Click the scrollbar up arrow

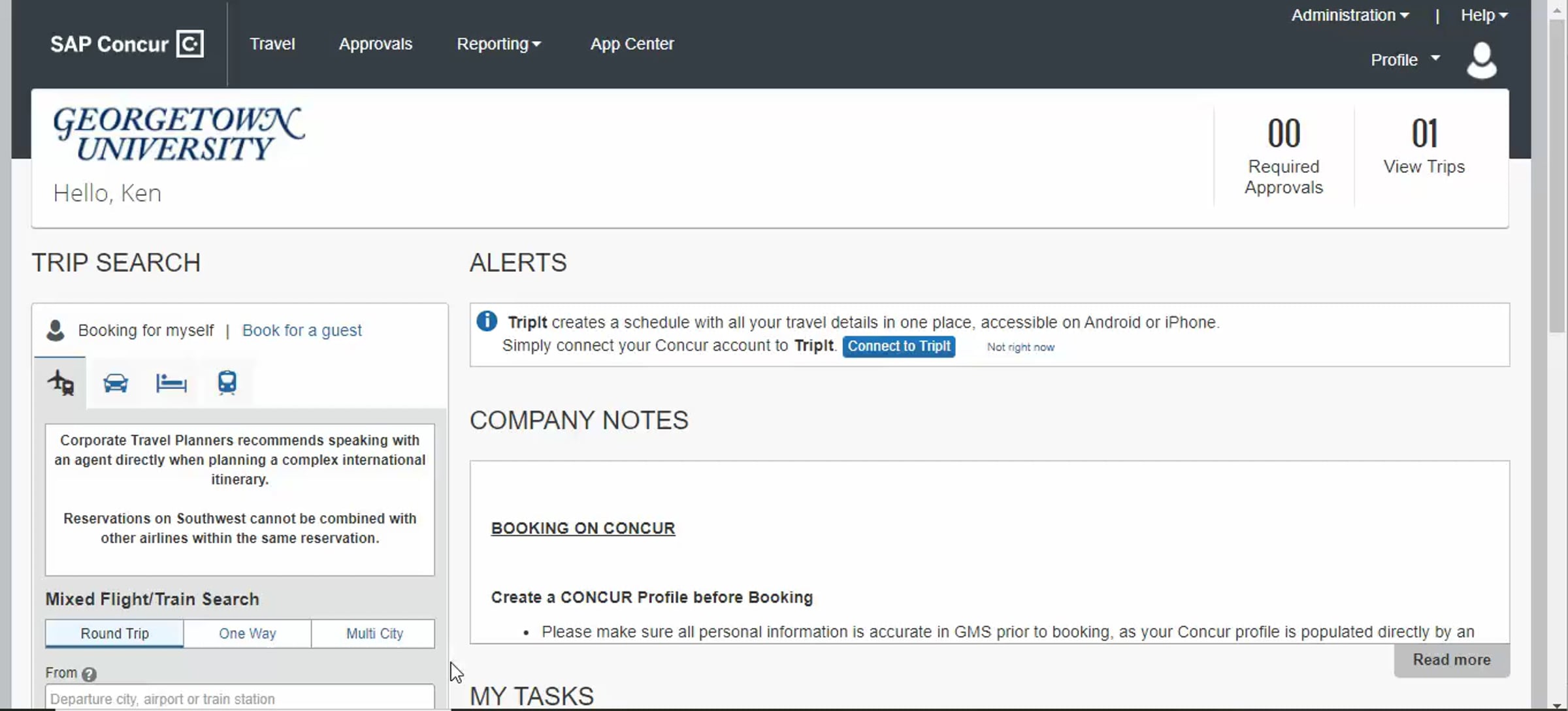point(1557,10)
